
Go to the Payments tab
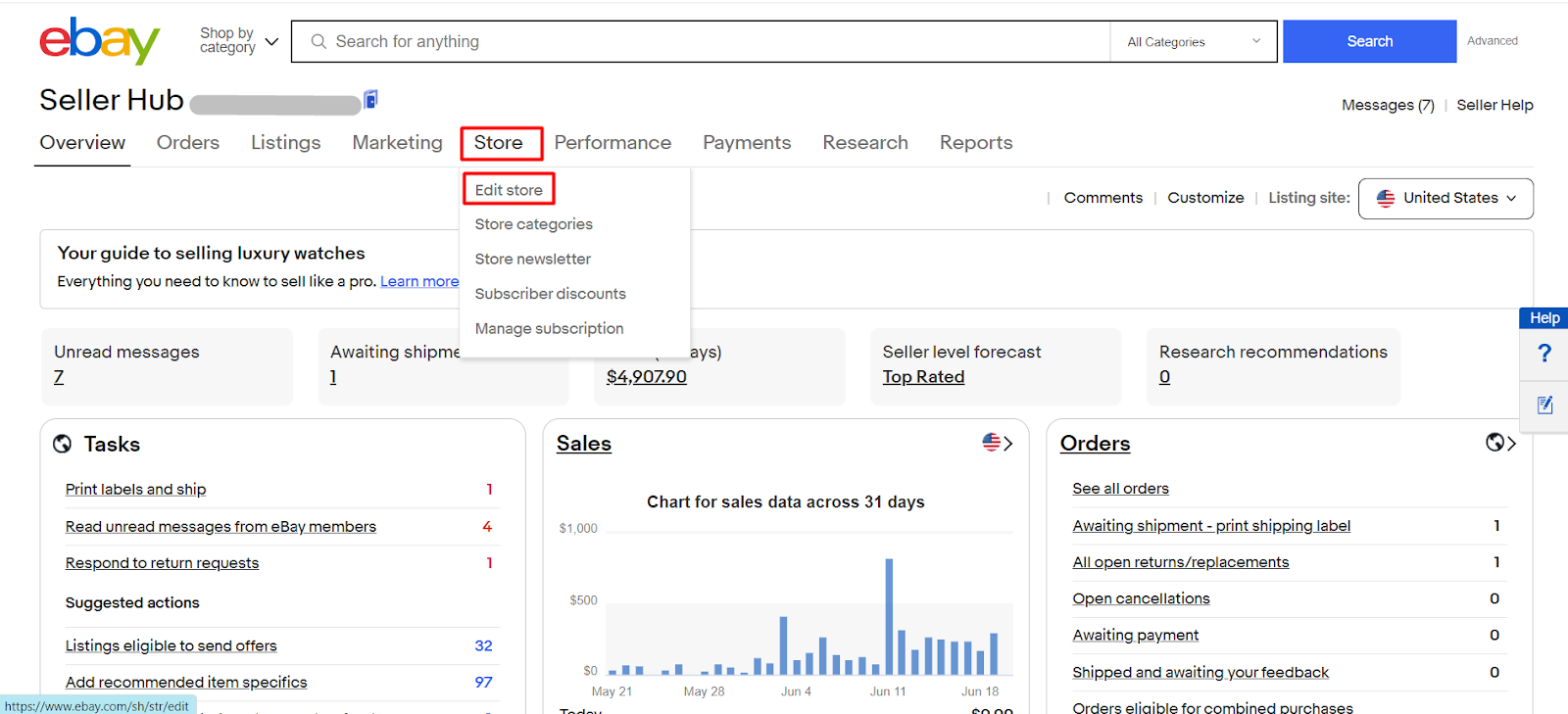pos(747,143)
